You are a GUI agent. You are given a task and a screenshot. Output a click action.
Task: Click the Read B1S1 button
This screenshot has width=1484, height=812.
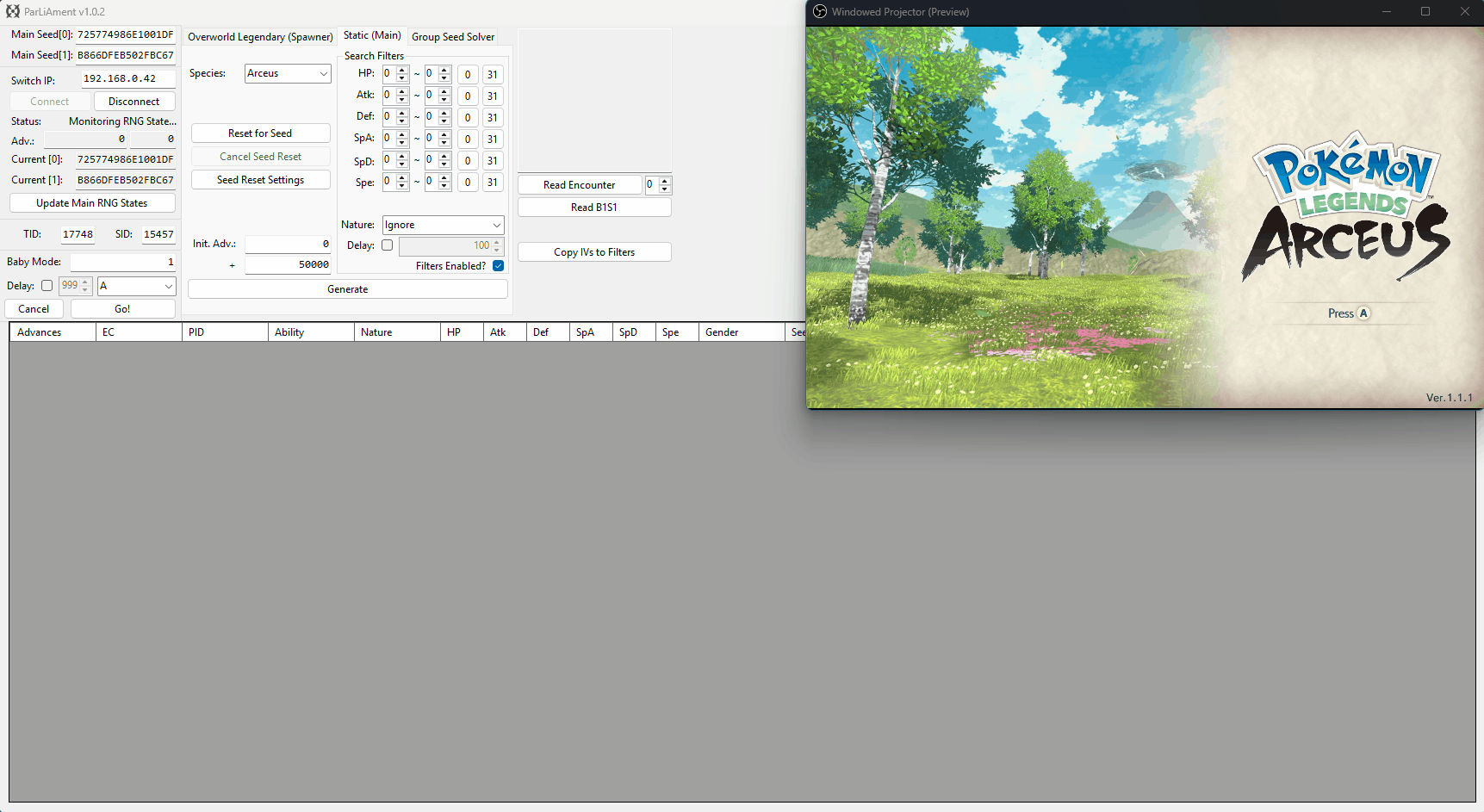click(x=594, y=208)
